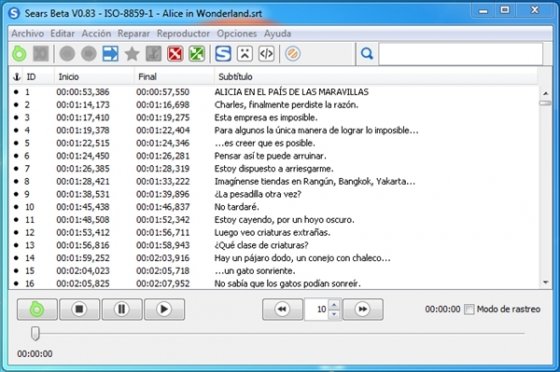Viewport: 560px width, 372px height.
Task: Increase the skip seconds with the up arrow
Action: point(334,305)
